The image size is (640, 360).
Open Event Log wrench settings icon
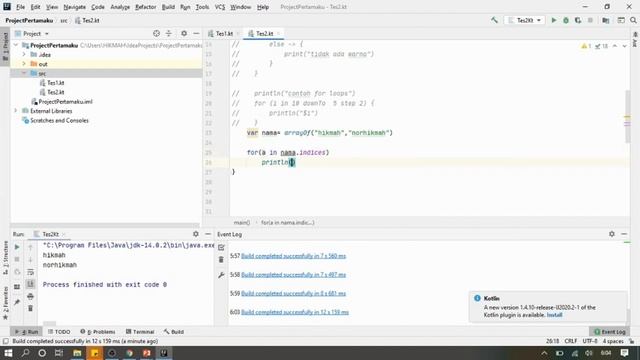(x=221, y=275)
